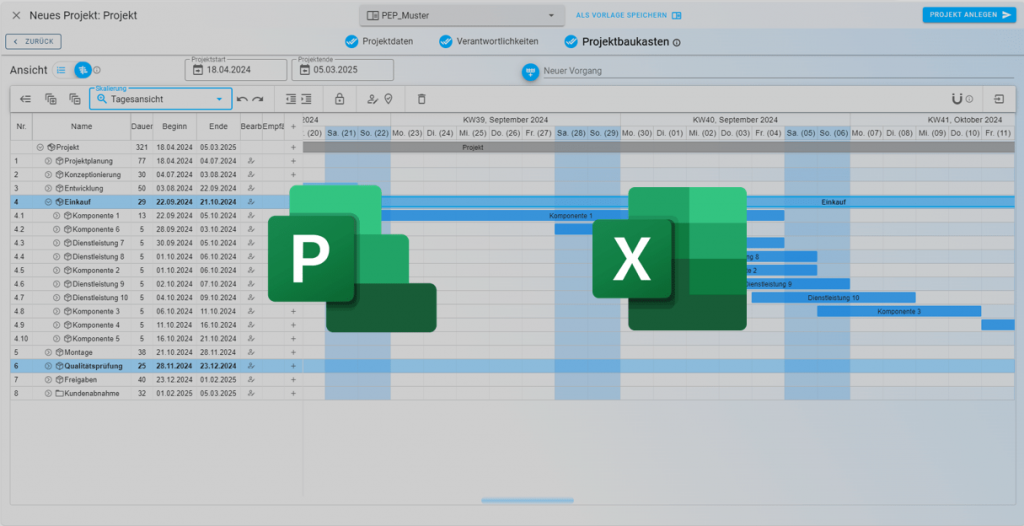Click the Komponente 1 Gantt bar

click(571, 216)
